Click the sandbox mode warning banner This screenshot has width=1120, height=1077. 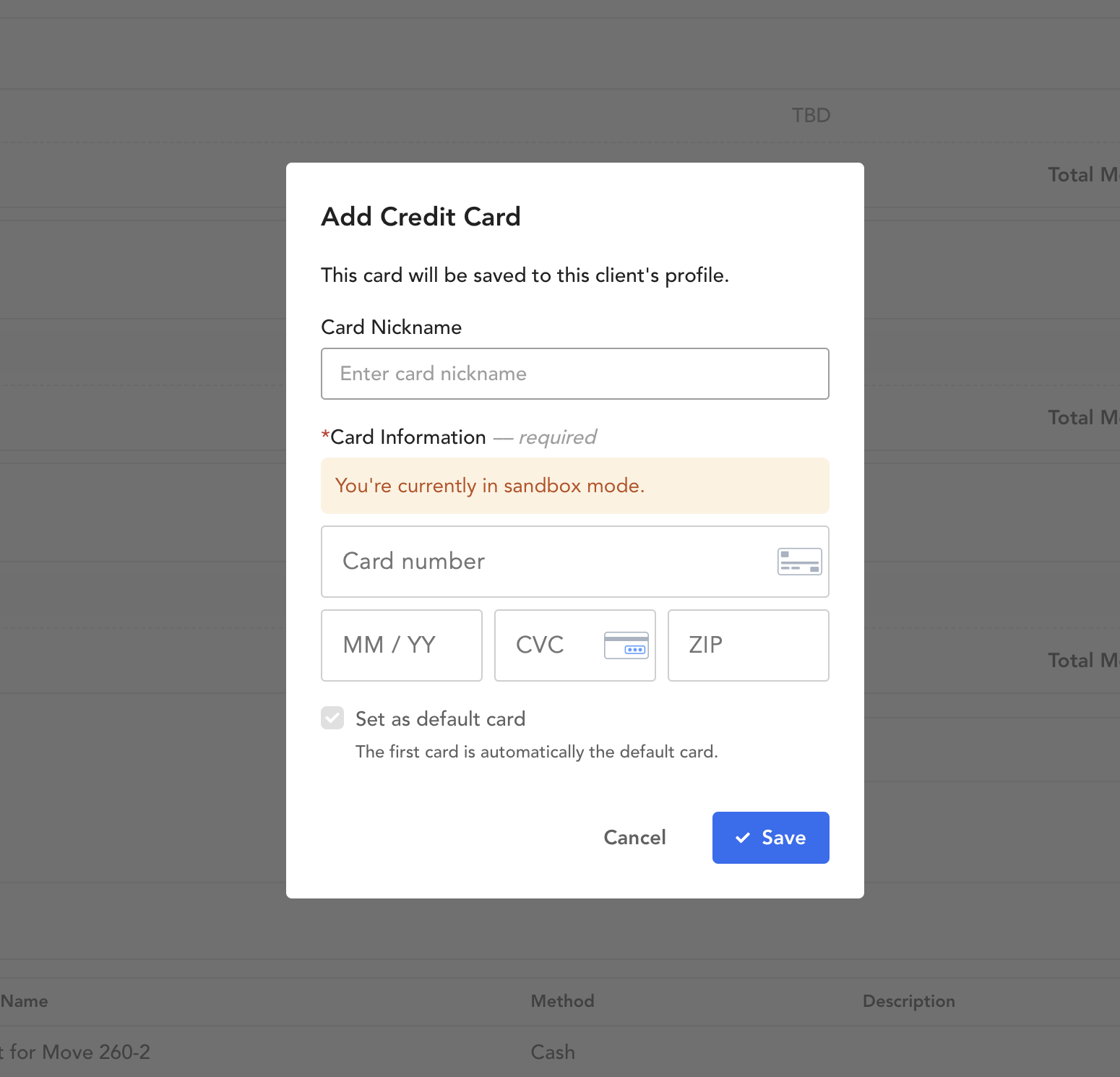tap(575, 486)
